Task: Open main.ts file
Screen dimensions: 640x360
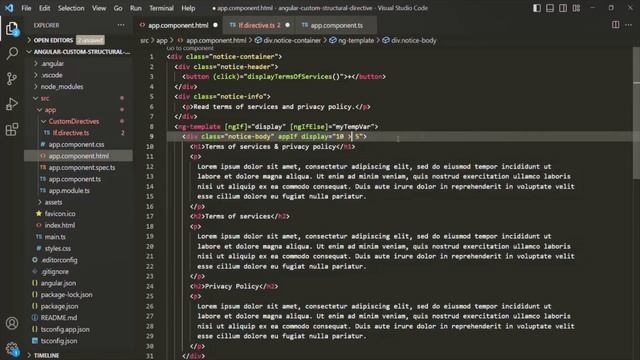Action: (x=55, y=237)
